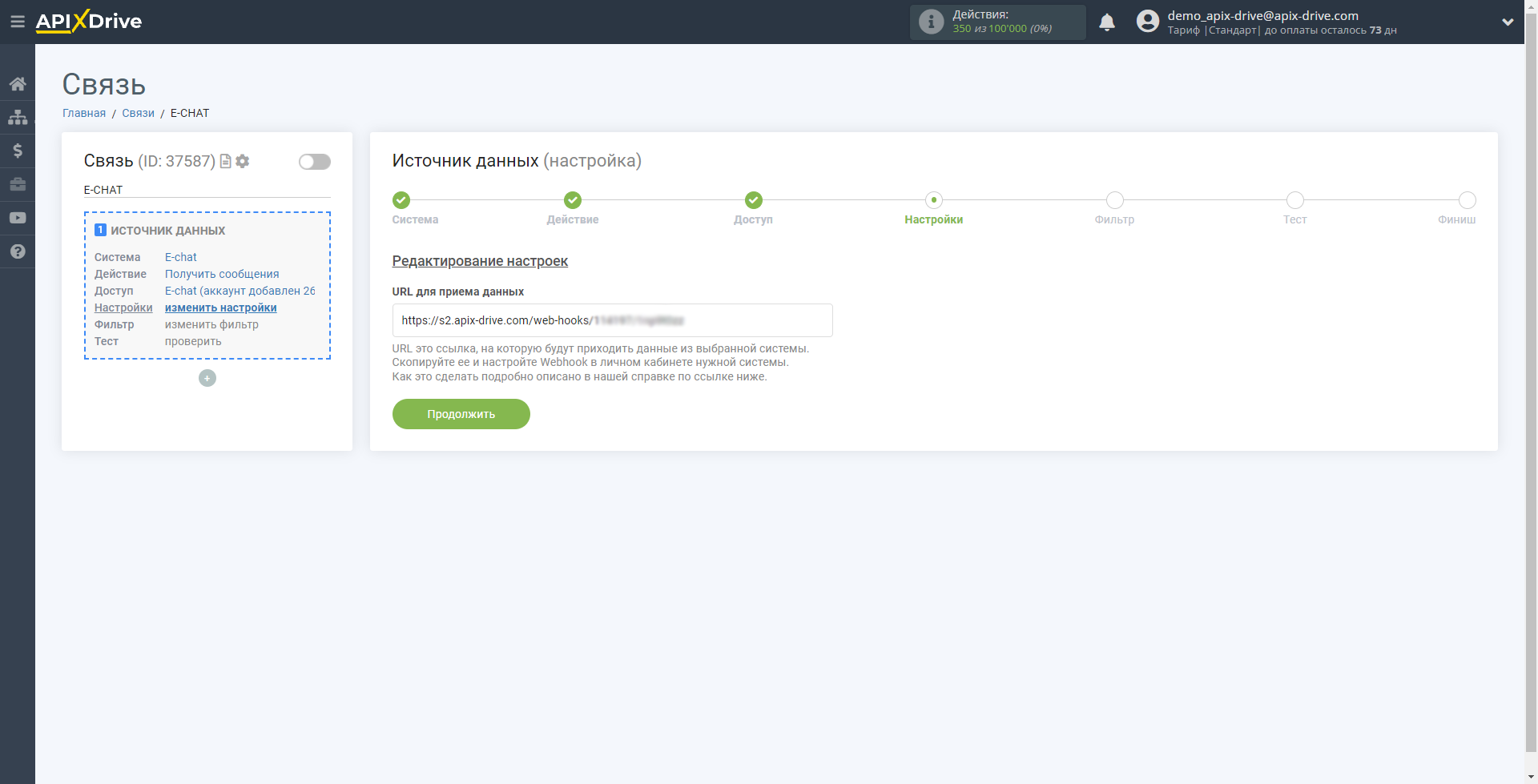Click изменить фильтр link
The width and height of the screenshot is (1538, 784).
[x=211, y=324]
